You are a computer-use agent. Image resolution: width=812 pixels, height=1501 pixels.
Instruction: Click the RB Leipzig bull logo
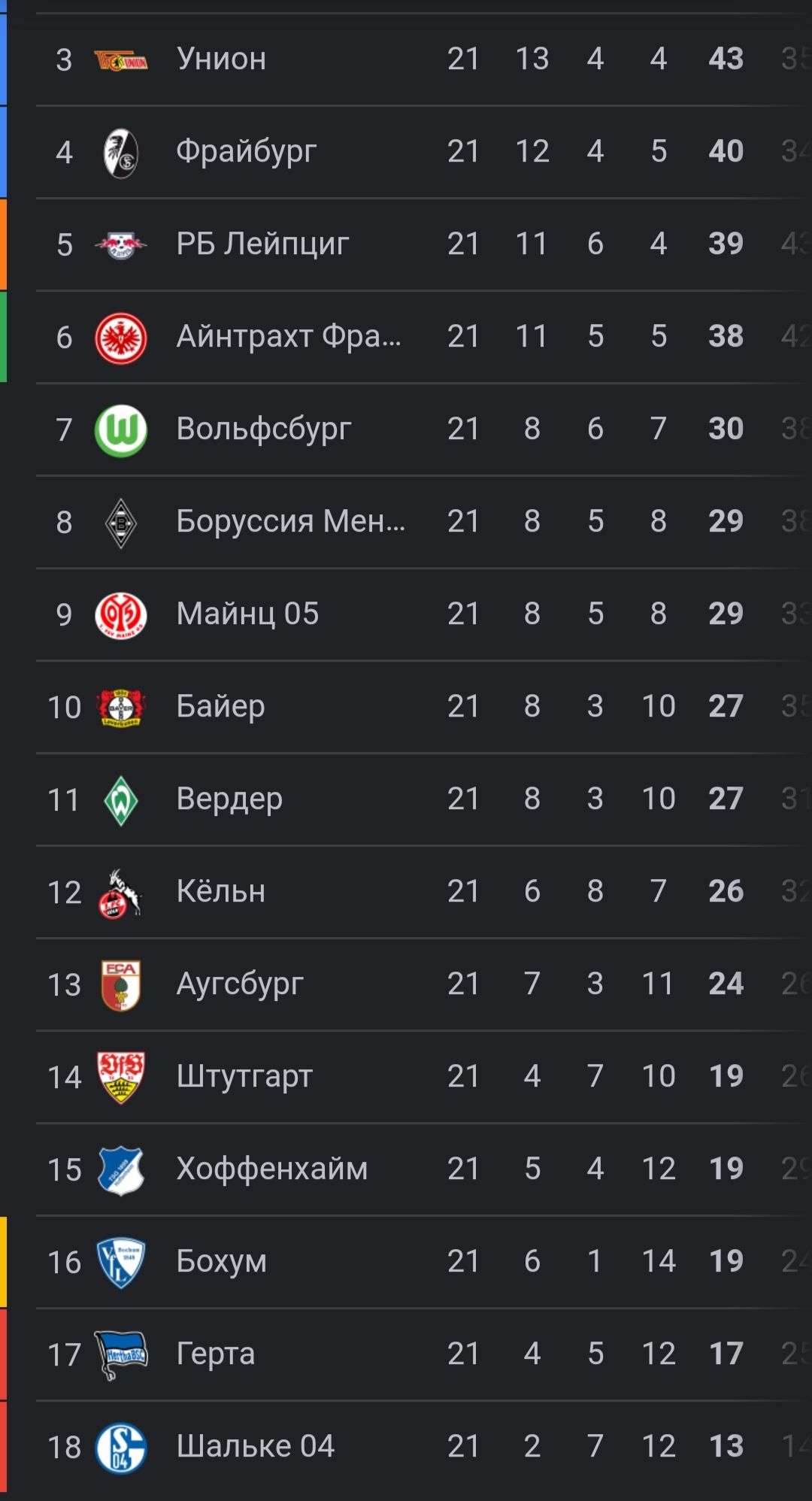point(121,245)
